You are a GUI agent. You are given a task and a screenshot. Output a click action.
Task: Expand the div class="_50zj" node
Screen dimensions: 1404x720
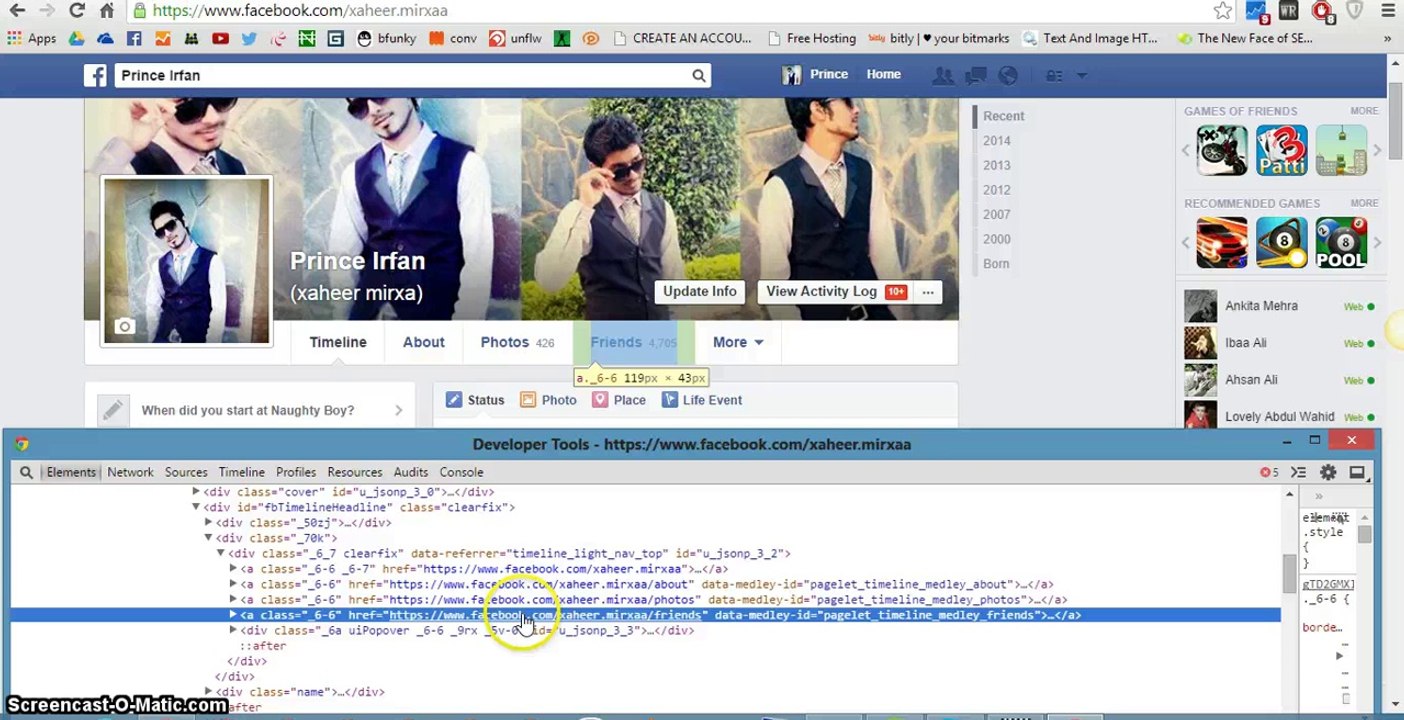[x=208, y=523]
